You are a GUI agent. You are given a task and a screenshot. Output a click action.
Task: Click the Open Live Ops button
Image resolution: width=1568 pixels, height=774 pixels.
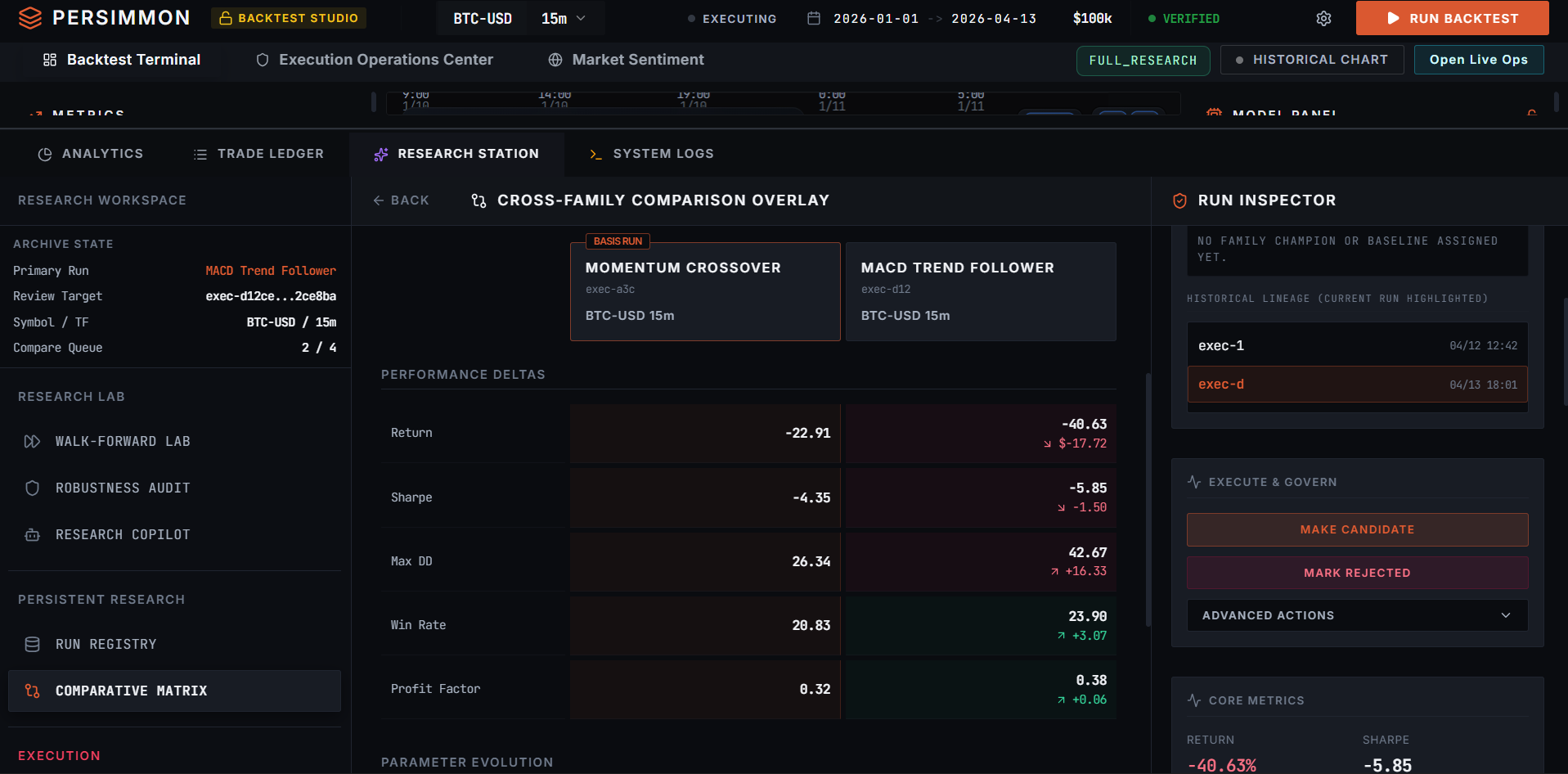(1478, 60)
